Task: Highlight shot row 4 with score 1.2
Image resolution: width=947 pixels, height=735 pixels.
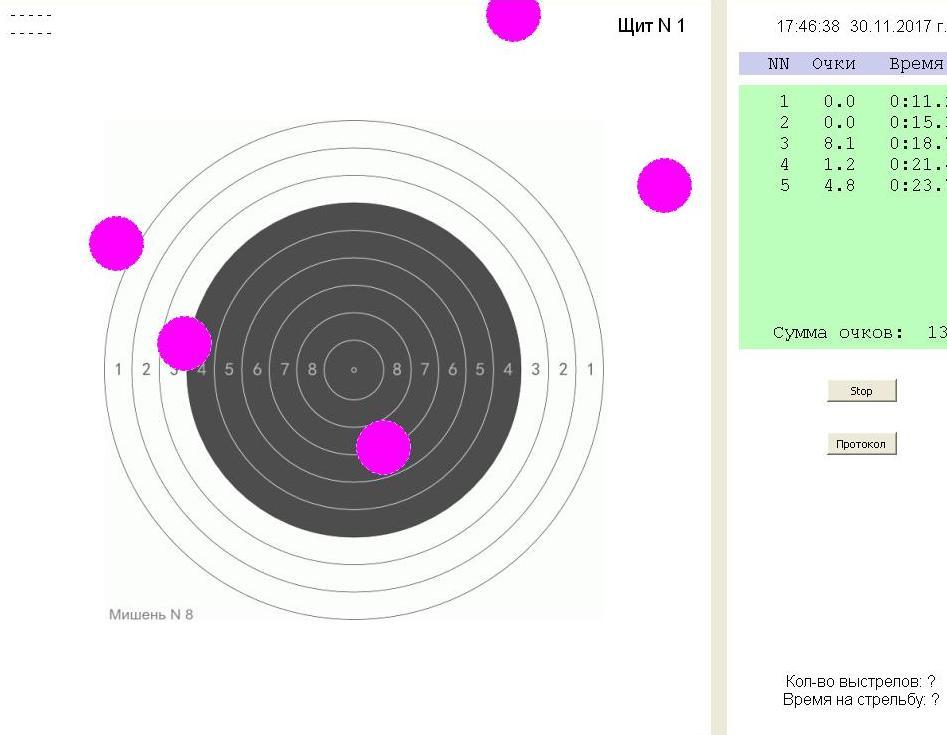Action: click(x=840, y=165)
